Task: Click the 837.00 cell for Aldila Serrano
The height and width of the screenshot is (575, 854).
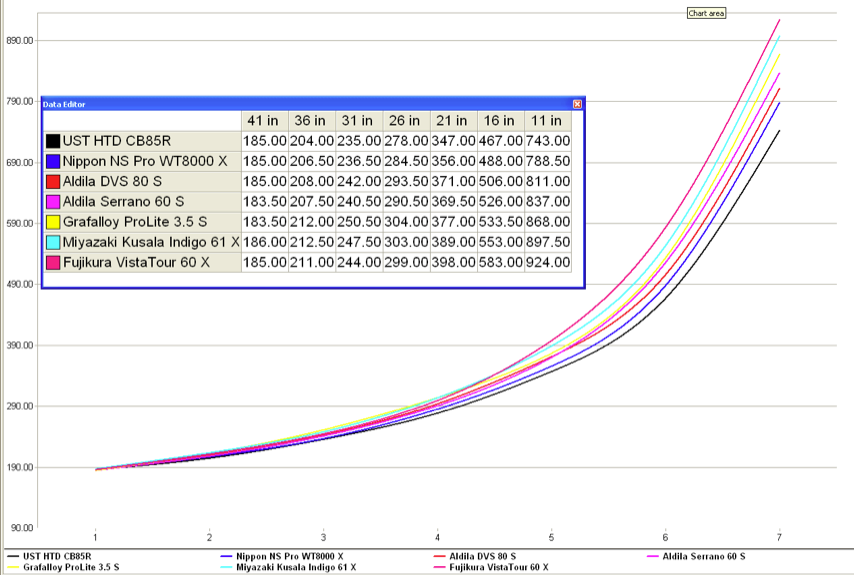Action: [548, 202]
